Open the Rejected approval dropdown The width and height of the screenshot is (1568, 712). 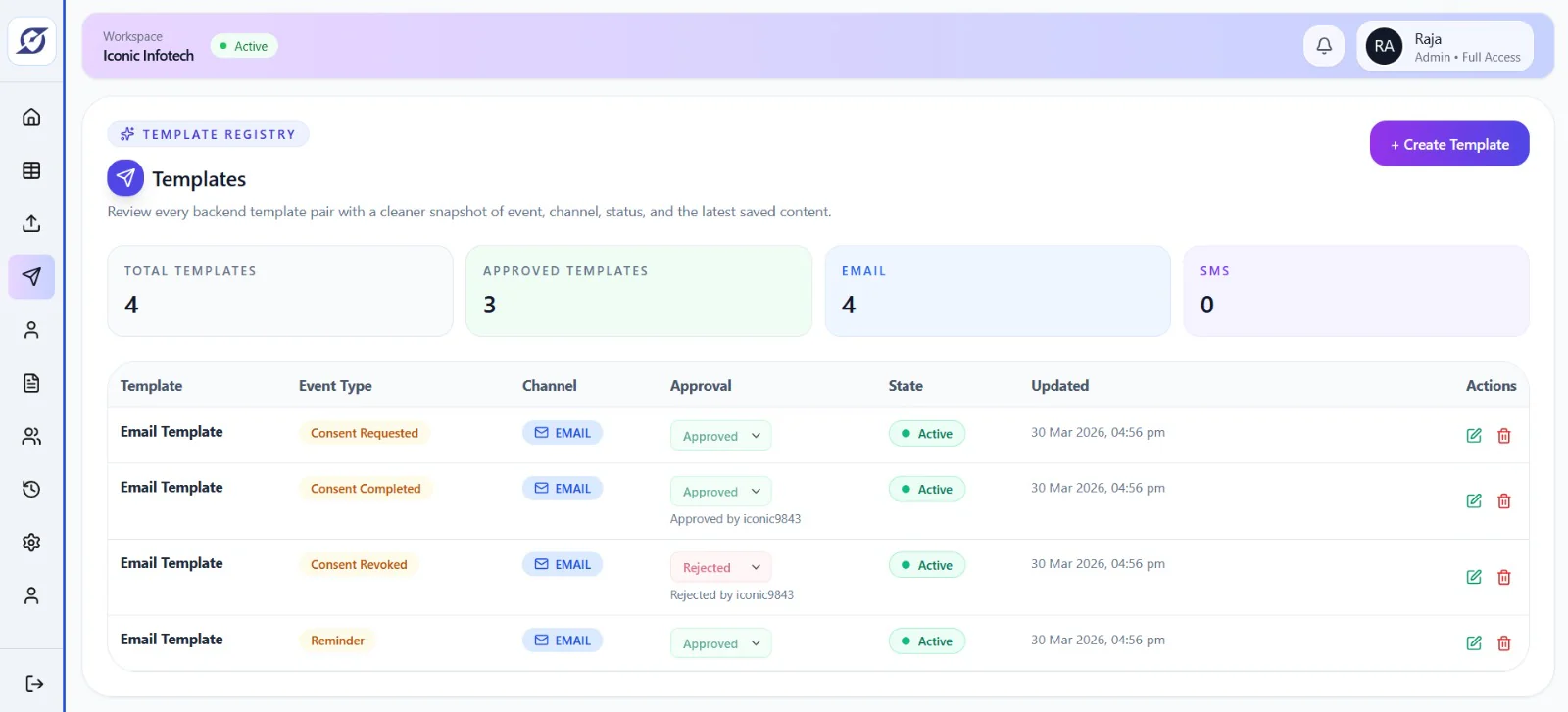pyautogui.click(x=721, y=567)
